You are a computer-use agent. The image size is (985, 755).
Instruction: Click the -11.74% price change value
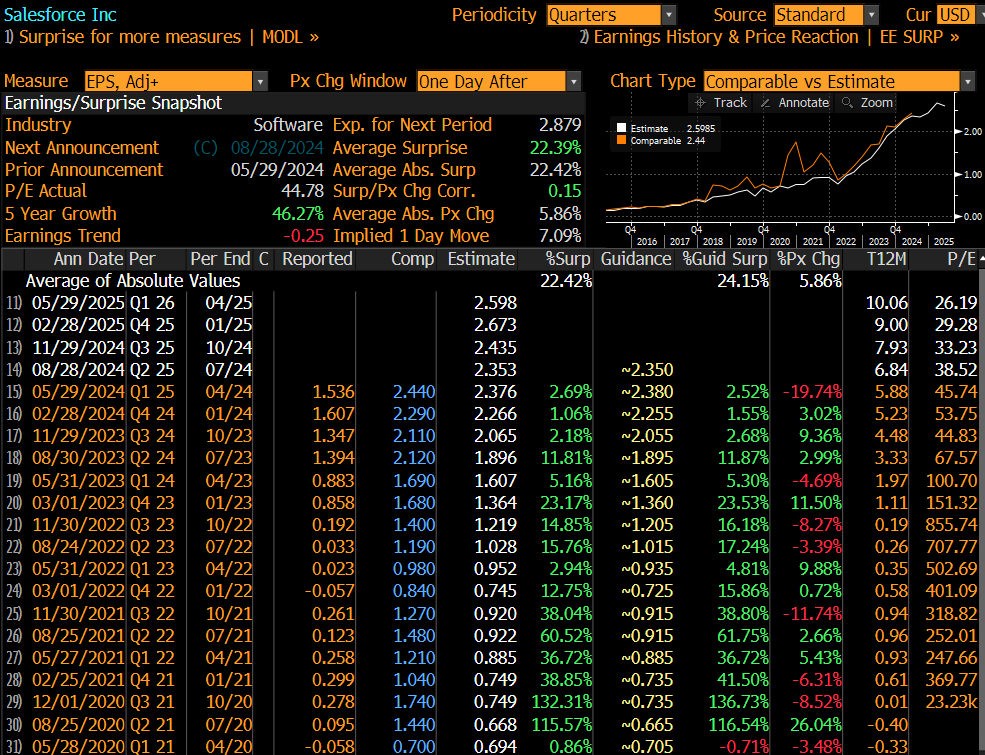[811, 614]
